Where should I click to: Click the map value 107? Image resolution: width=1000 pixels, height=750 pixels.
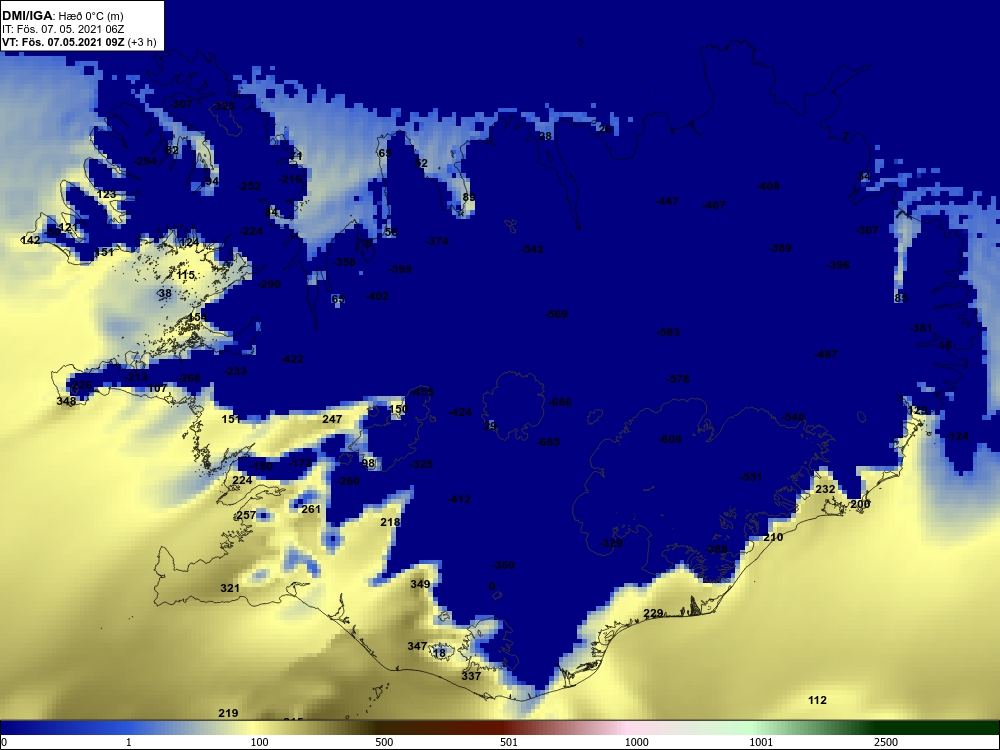point(157,388)
